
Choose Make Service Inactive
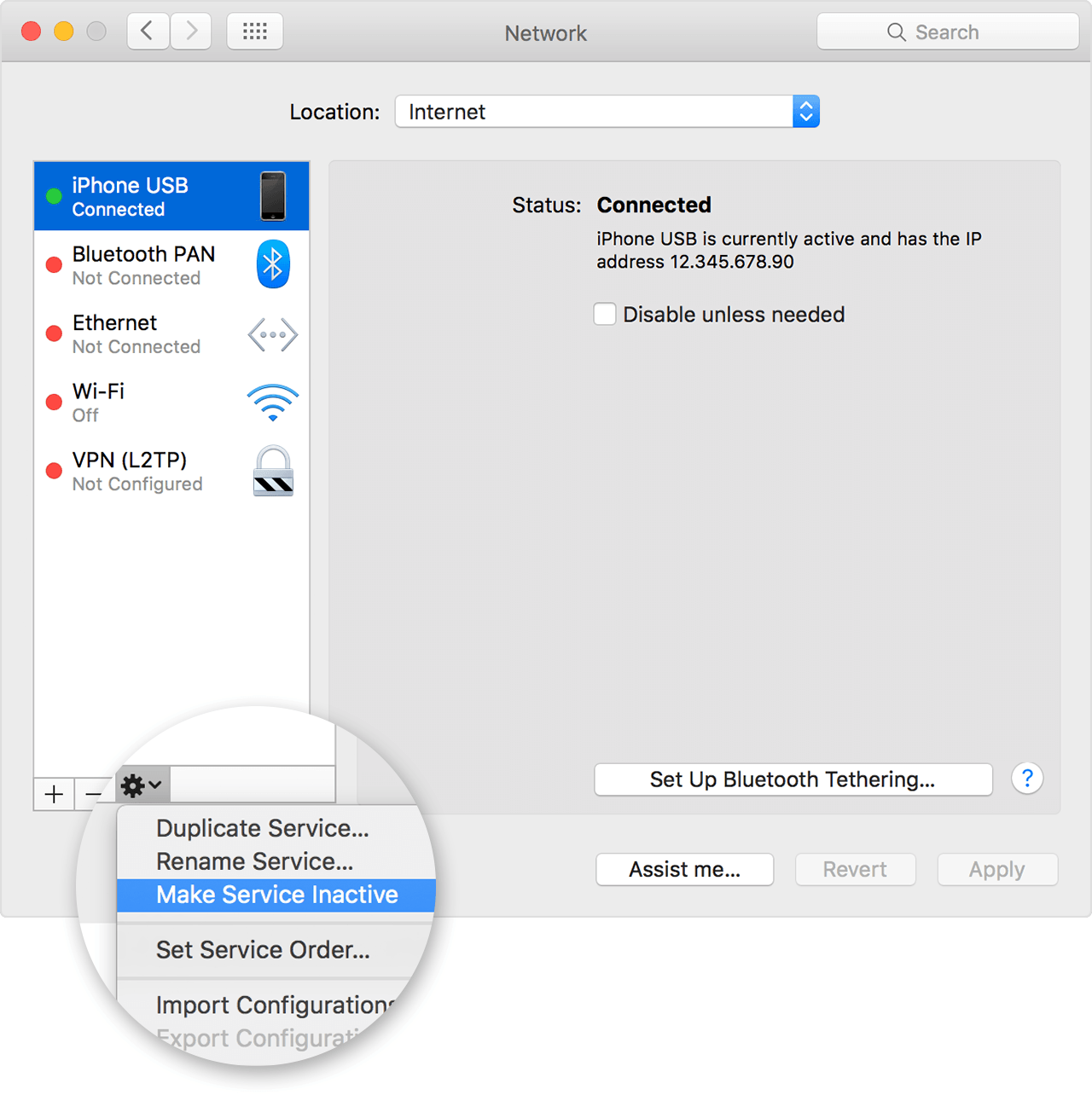click(276, 895)
